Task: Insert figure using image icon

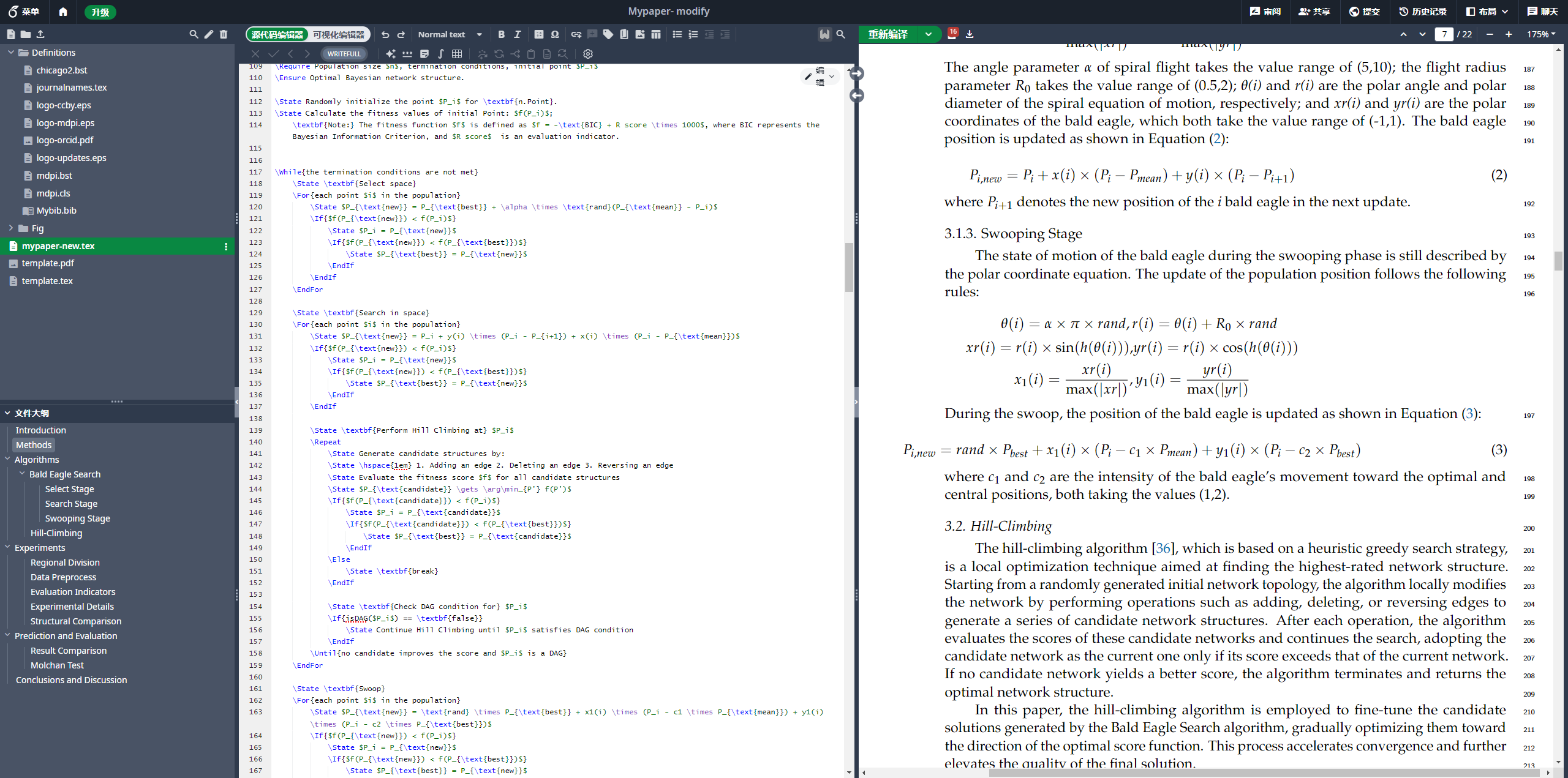Action: [x=639, y=34]
